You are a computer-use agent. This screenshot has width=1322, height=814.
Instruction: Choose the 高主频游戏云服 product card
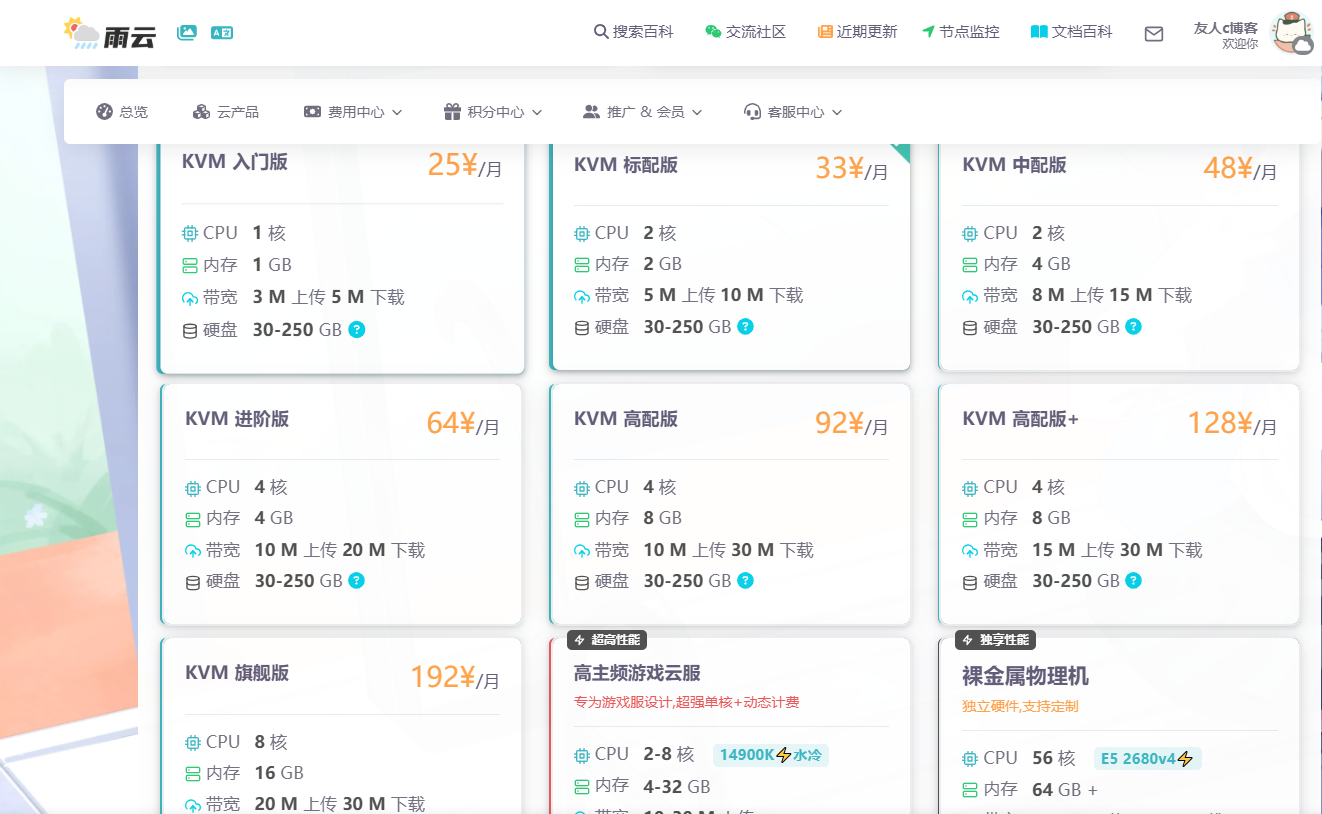click(x=730, y=725)
